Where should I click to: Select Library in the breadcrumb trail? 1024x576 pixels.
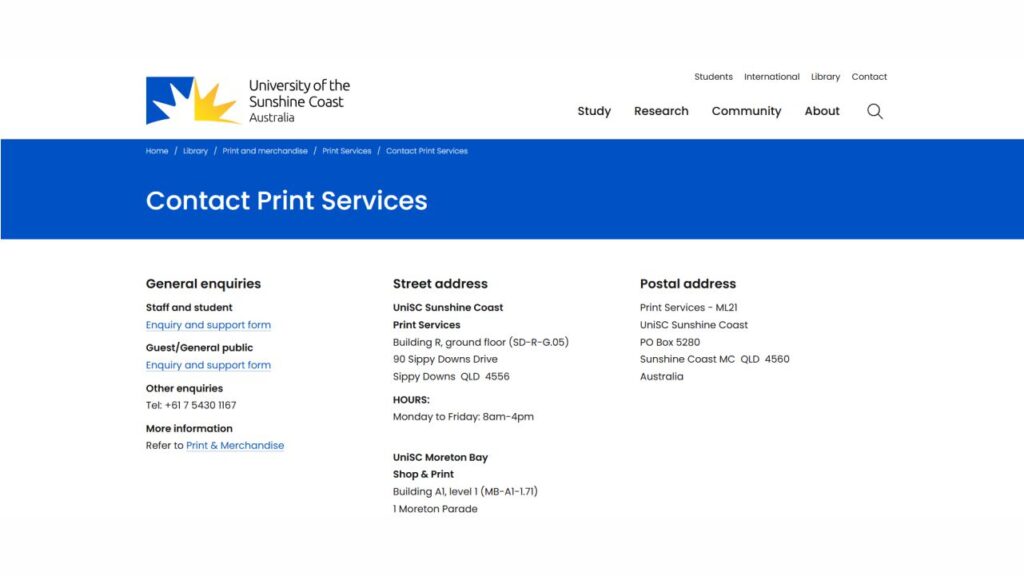195,151
